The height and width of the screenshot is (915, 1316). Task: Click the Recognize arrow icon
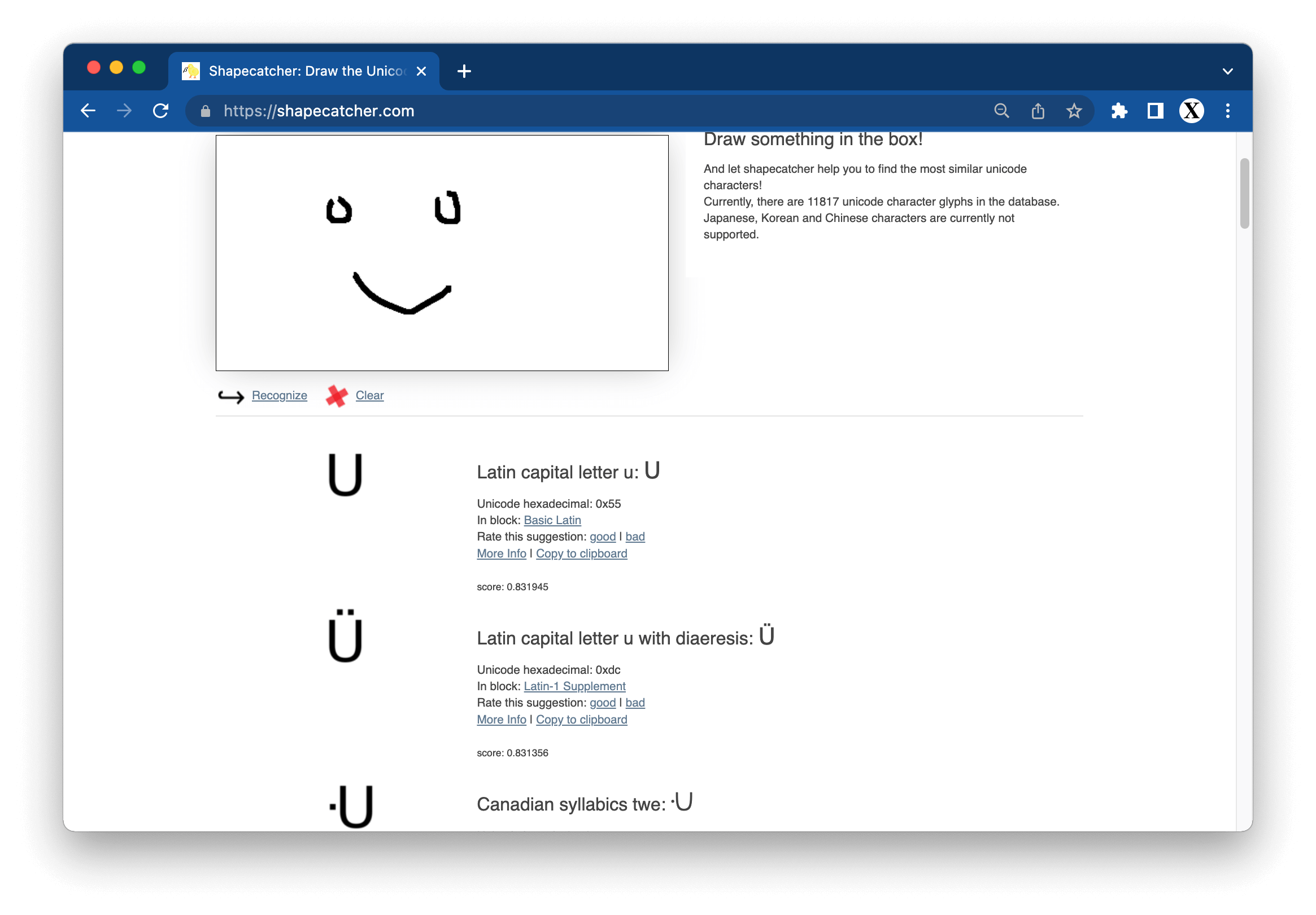point(231,396)
